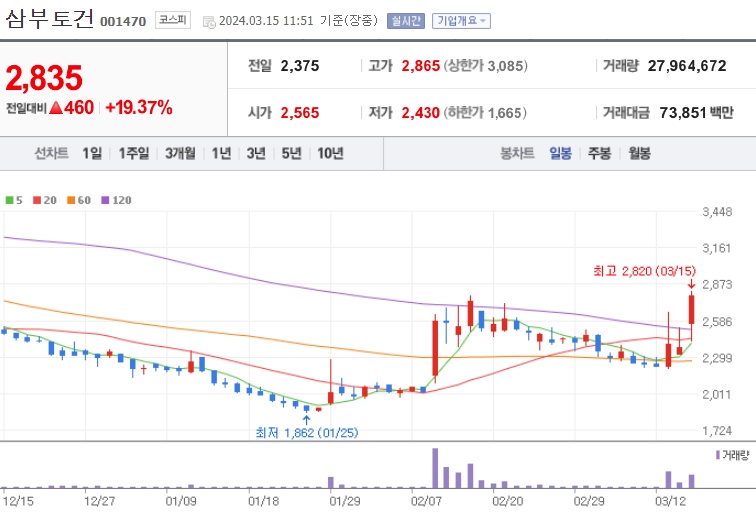The image size is (756, 517).
Task: Click the 선차트 line chart heading
Action: (51, 153)
